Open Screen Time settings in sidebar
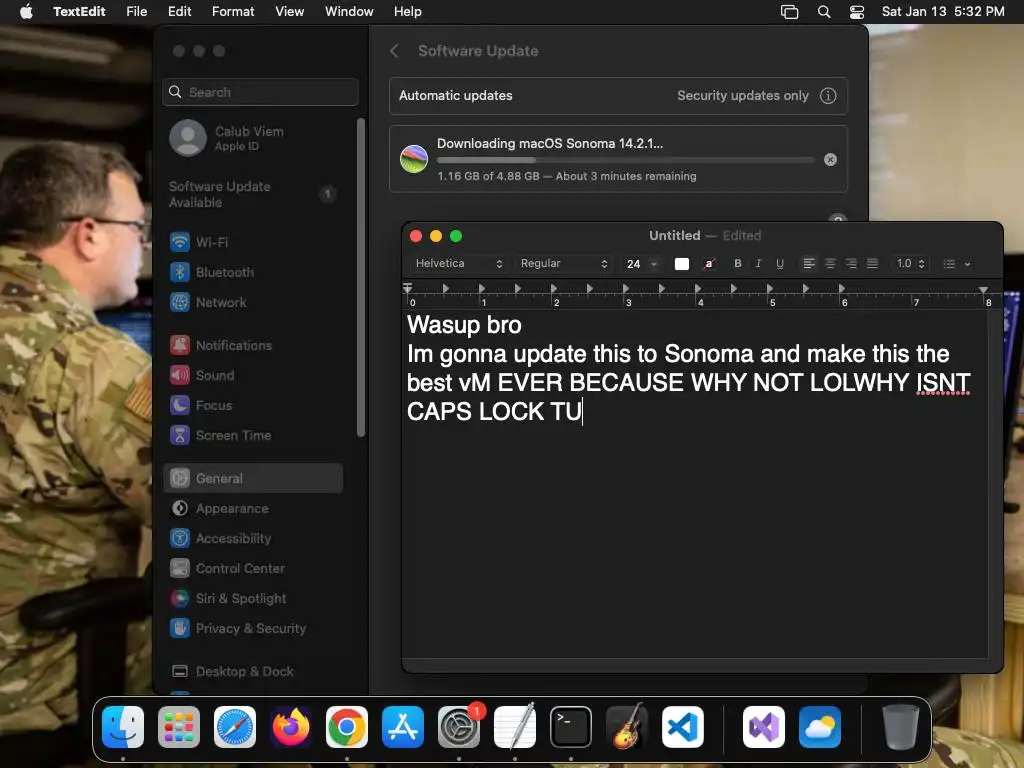Viewport: 1024px width, 768px height. pos(251,435)
